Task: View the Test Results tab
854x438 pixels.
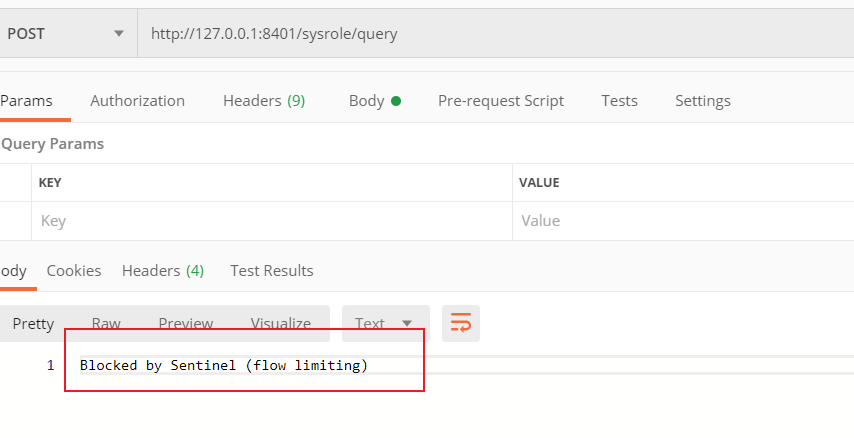Action: 271,270
